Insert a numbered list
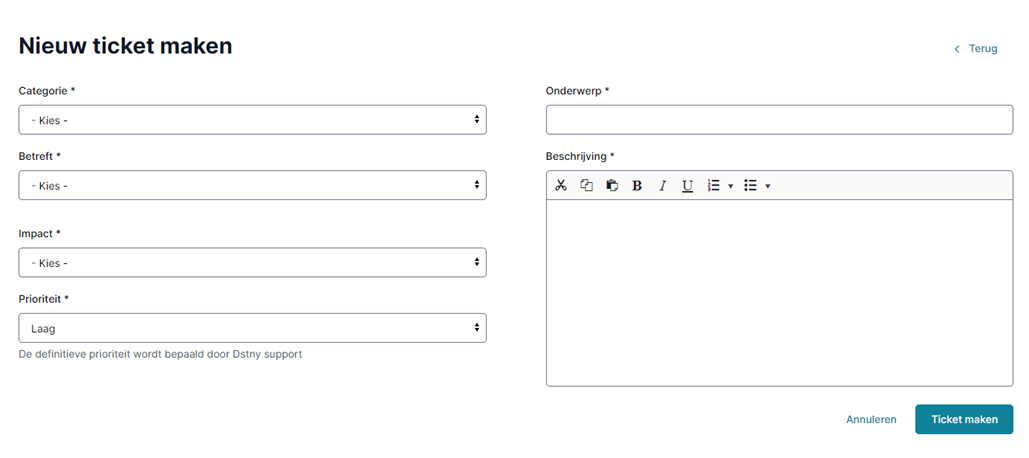The width and height of the screenshot is (1029, 458). point(714,186)
